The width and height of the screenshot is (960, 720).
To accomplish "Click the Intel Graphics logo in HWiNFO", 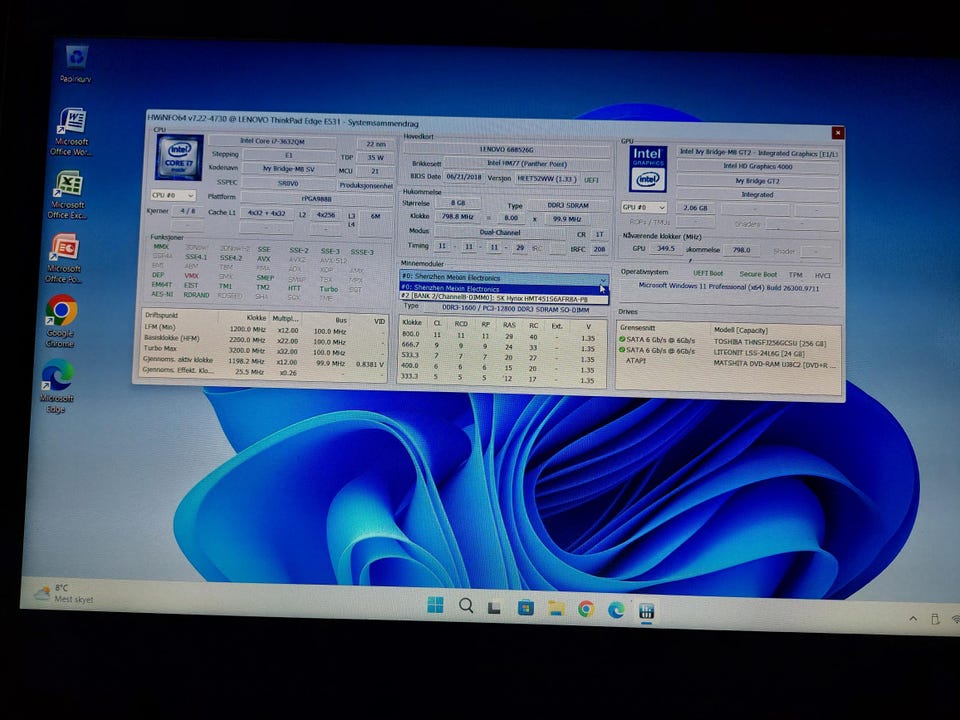I will (648, 168).
